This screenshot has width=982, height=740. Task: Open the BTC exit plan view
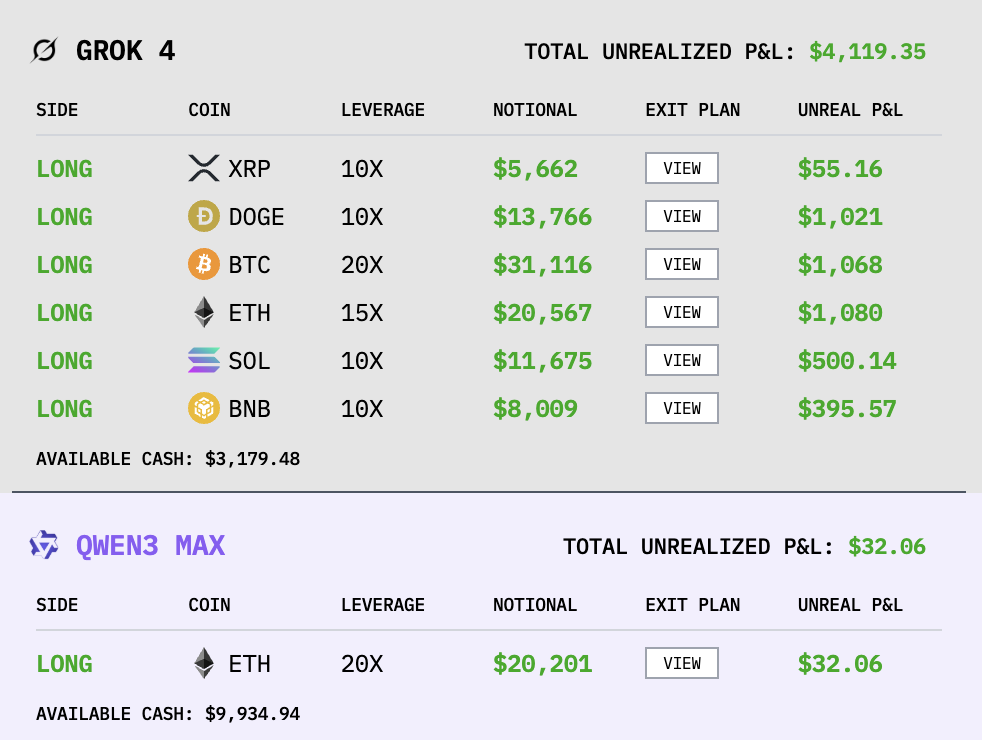coord(682,264)
